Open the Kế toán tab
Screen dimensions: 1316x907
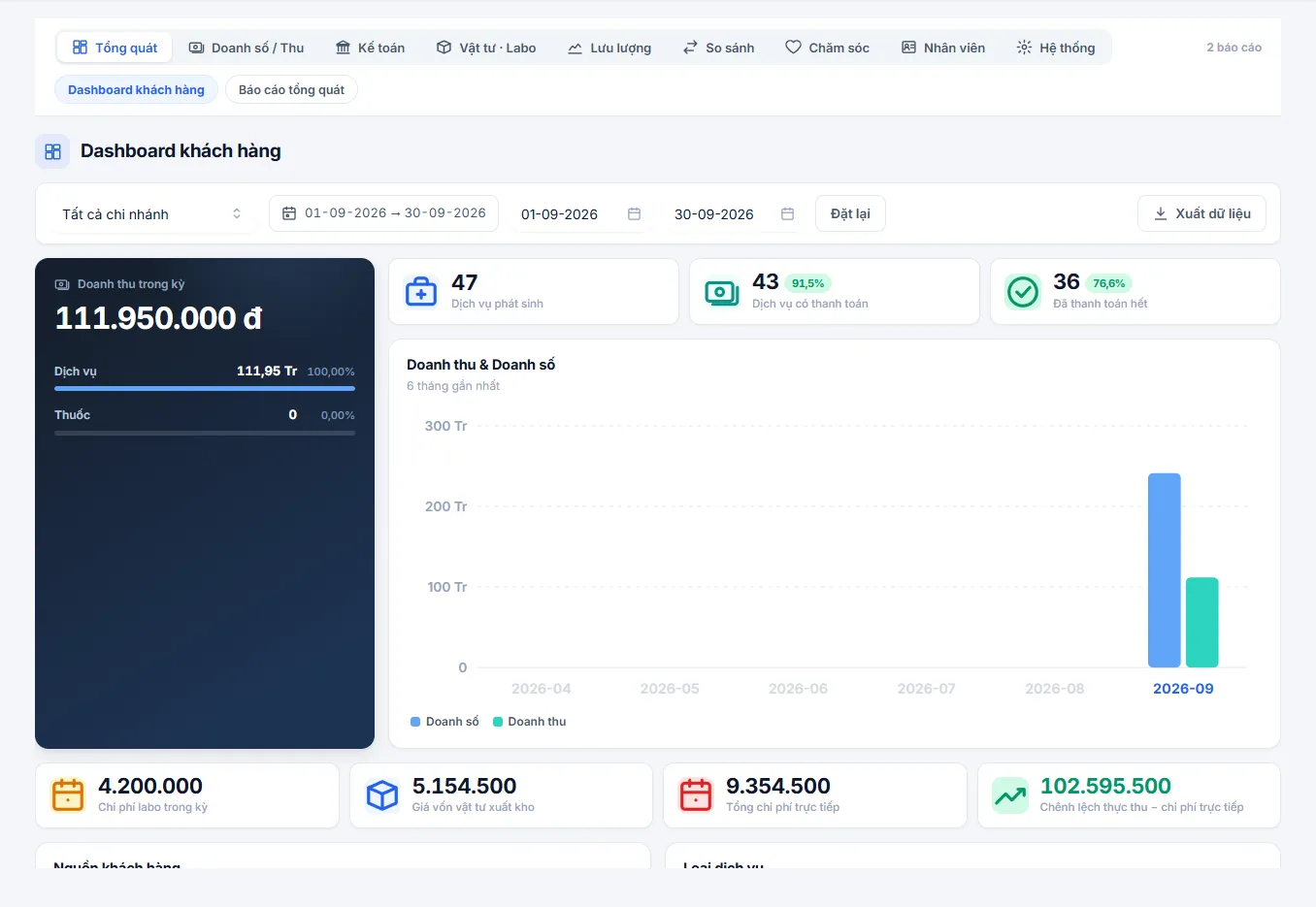pos(370,48)
